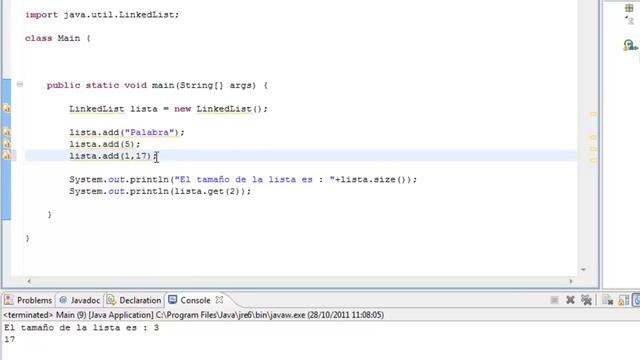Click editor horizontal scrollbar left arrow
Screen dimensions: 640x360
[29, 281]
